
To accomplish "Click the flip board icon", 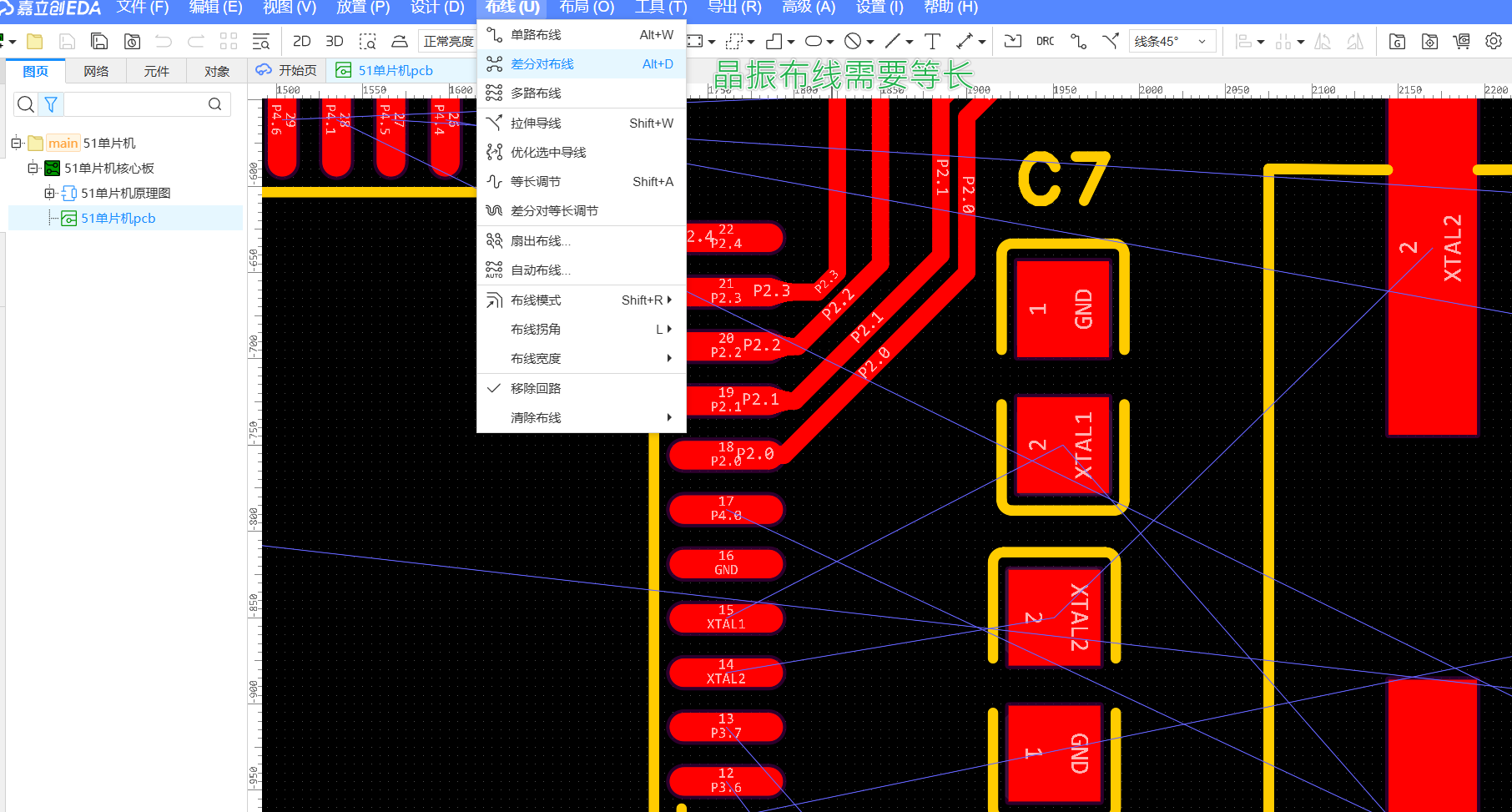I will point(400,41).
